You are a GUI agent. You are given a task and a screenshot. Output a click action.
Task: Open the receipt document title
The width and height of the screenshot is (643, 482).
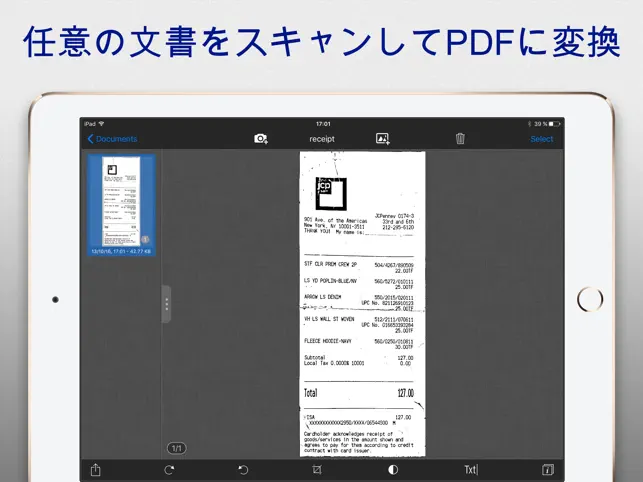coord(322,139)
